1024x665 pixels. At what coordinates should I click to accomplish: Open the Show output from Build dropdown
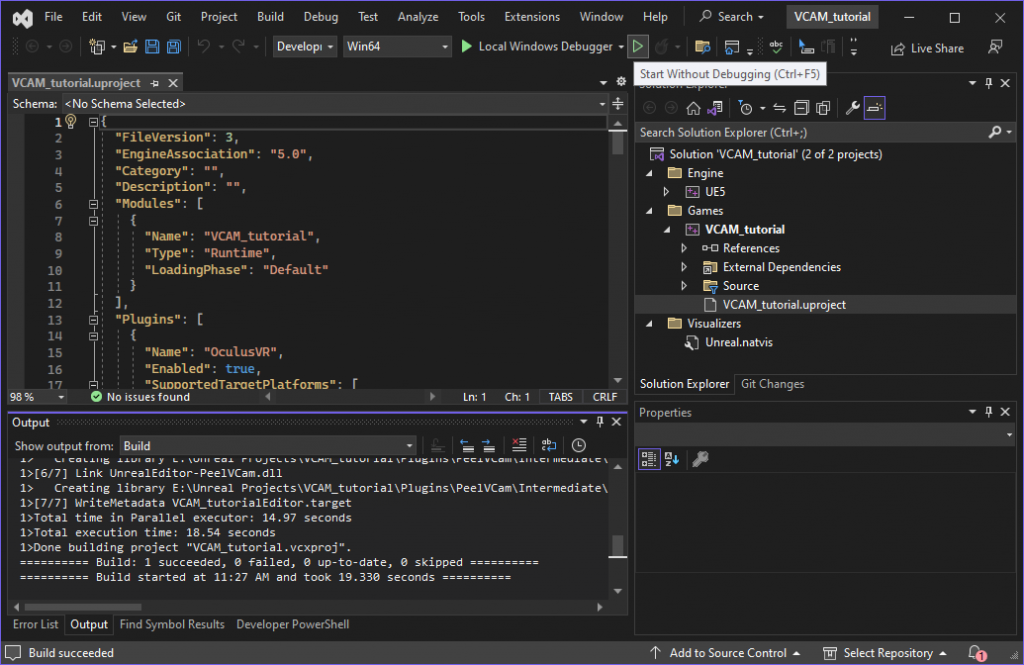(268, 446)
